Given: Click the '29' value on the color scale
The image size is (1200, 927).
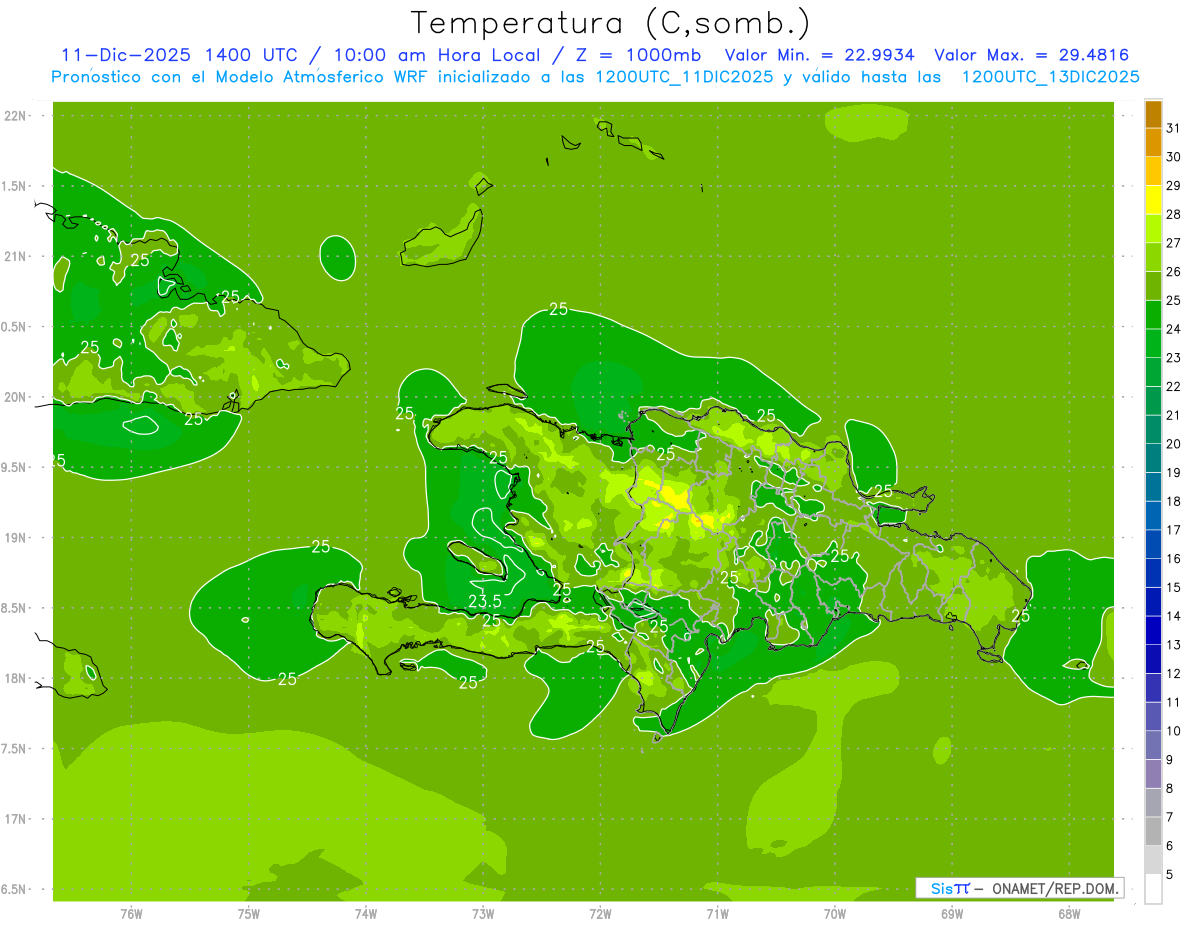Looking at the screenshot, I should point(1173,185).
